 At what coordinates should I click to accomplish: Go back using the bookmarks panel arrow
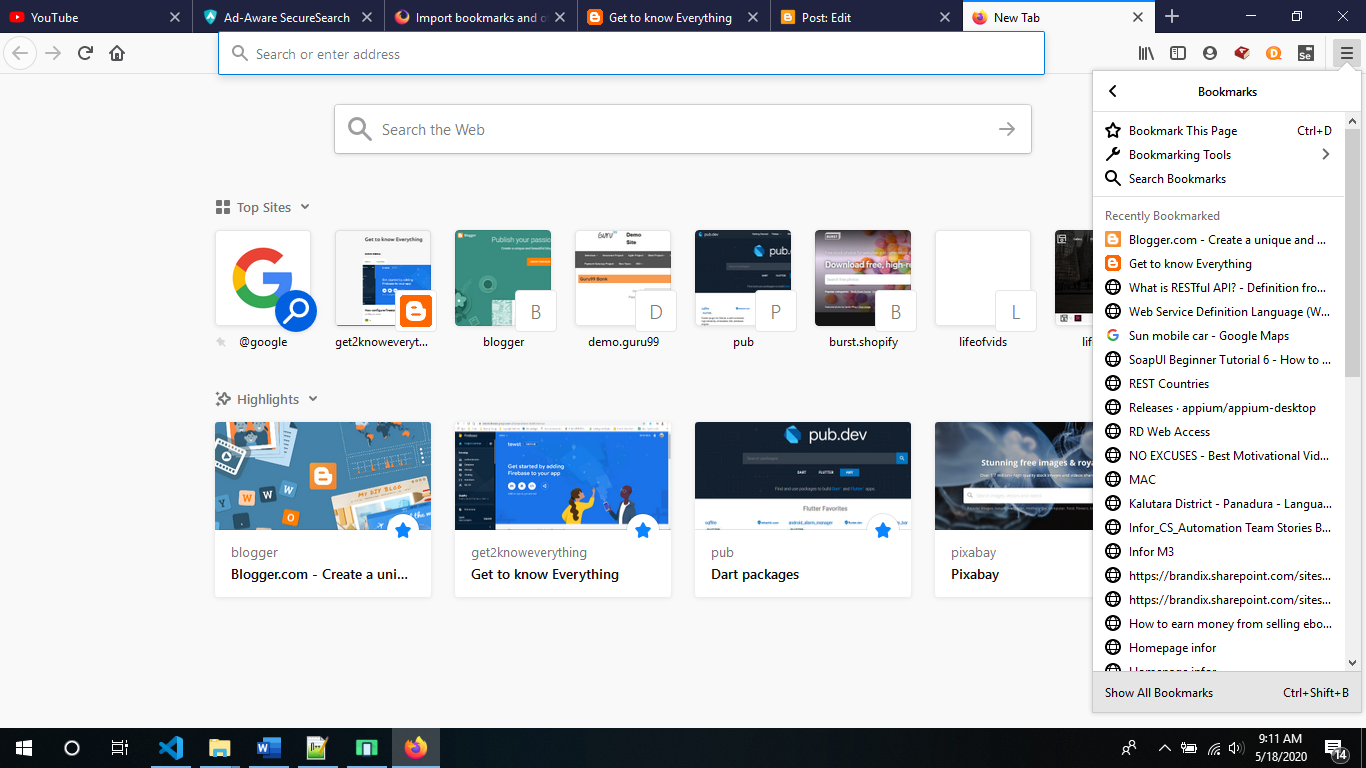pyautogui.click(x=1113, y=91)
